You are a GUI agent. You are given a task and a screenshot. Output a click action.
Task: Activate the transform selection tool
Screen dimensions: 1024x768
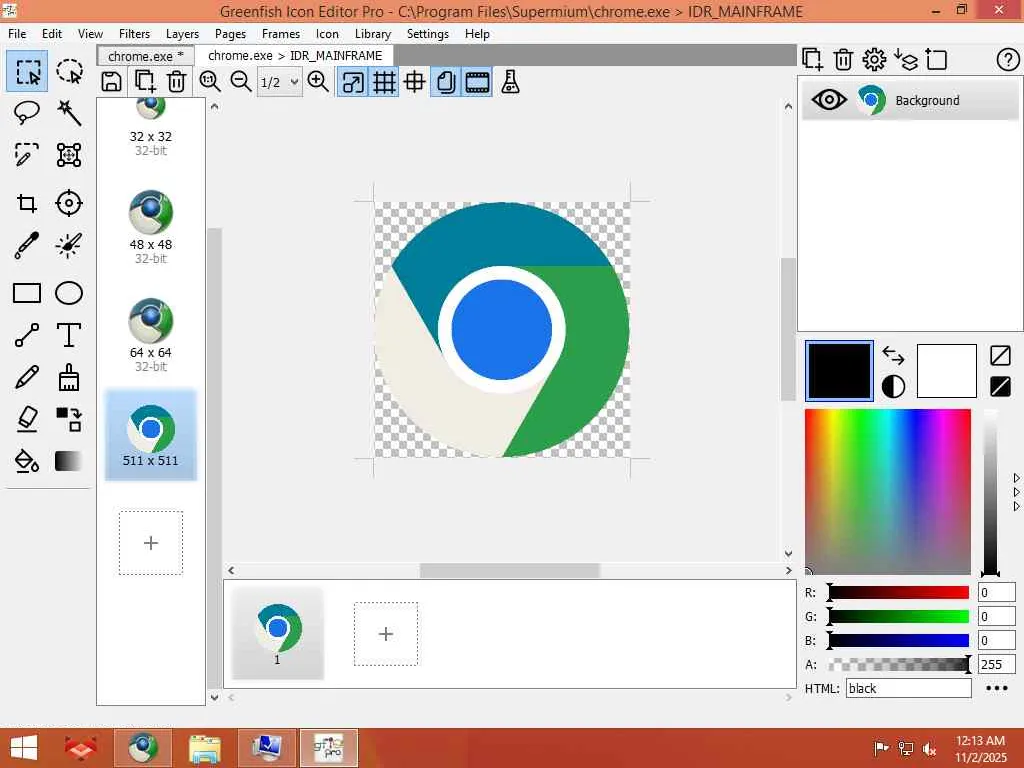69,155
